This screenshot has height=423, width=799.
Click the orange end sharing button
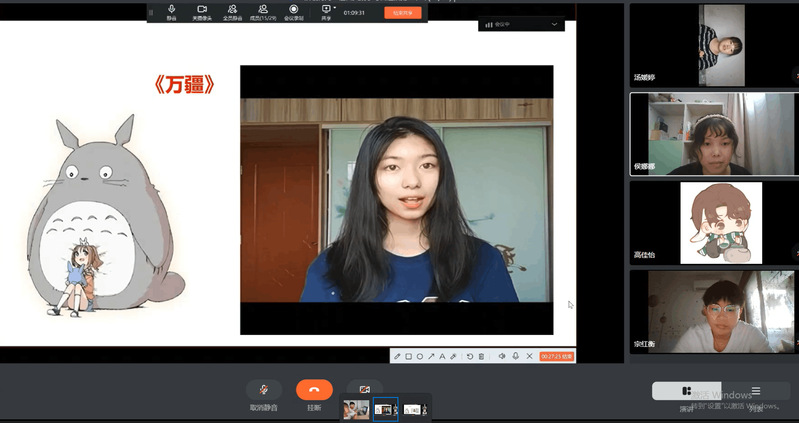(403, 13)
